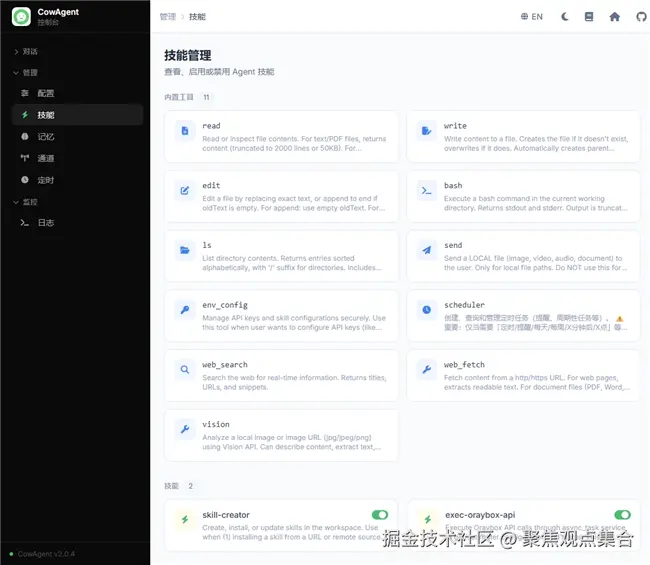The width and height of the screenshot is (650, 565).
Task: Open the 配置 sidebar menu item
Action: (77, 93)
